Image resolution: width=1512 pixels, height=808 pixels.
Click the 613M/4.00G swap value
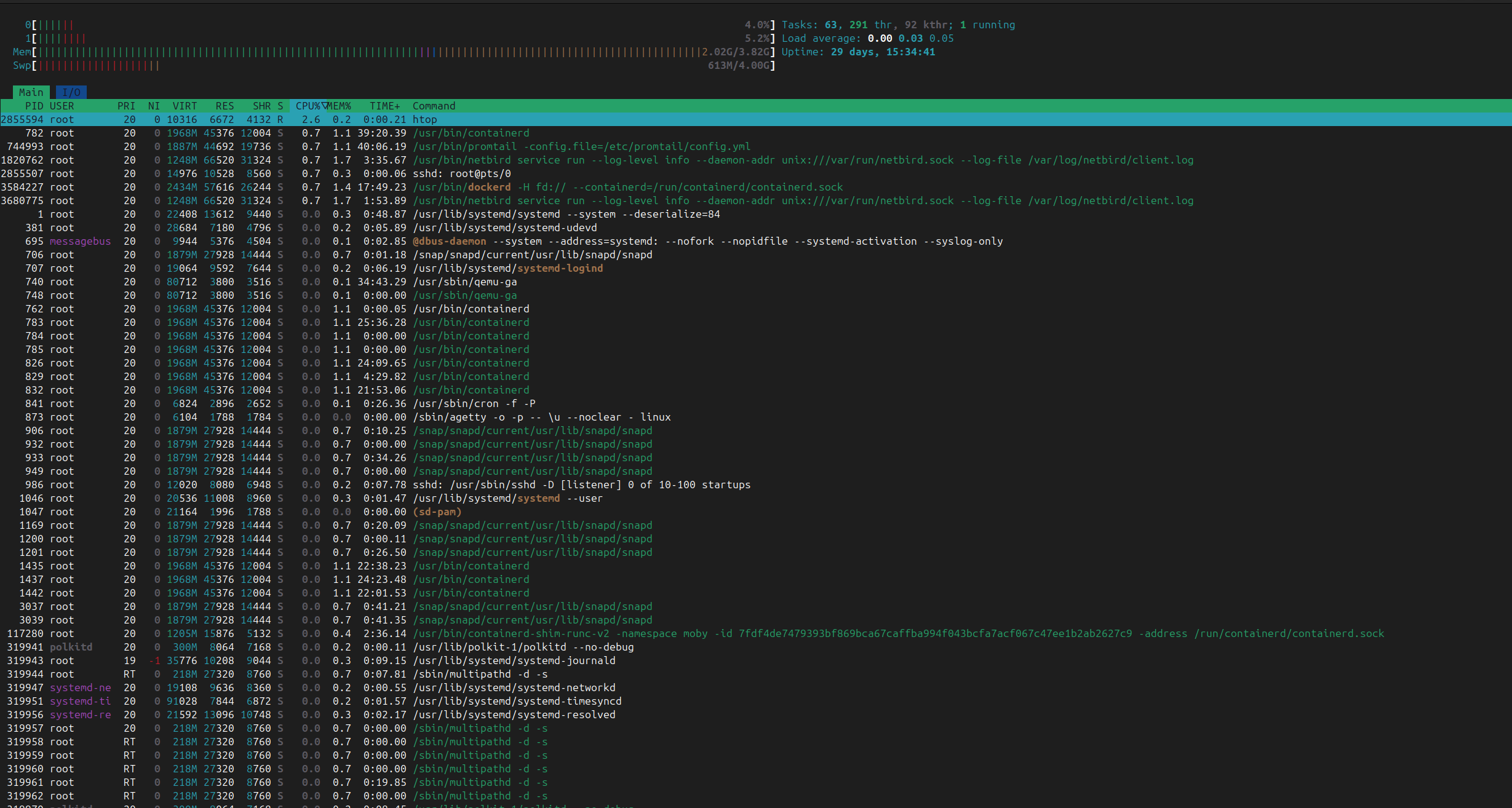(738, 65)
